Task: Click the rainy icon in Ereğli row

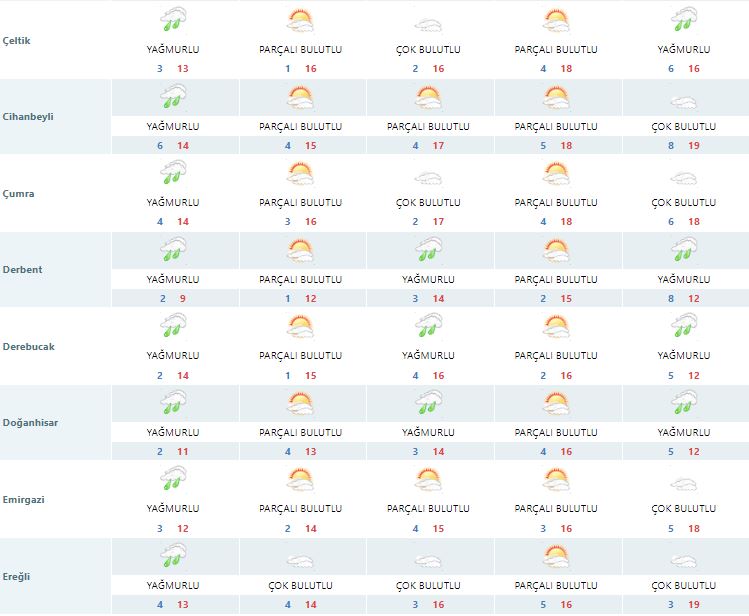Action: [x=174, y=558]
